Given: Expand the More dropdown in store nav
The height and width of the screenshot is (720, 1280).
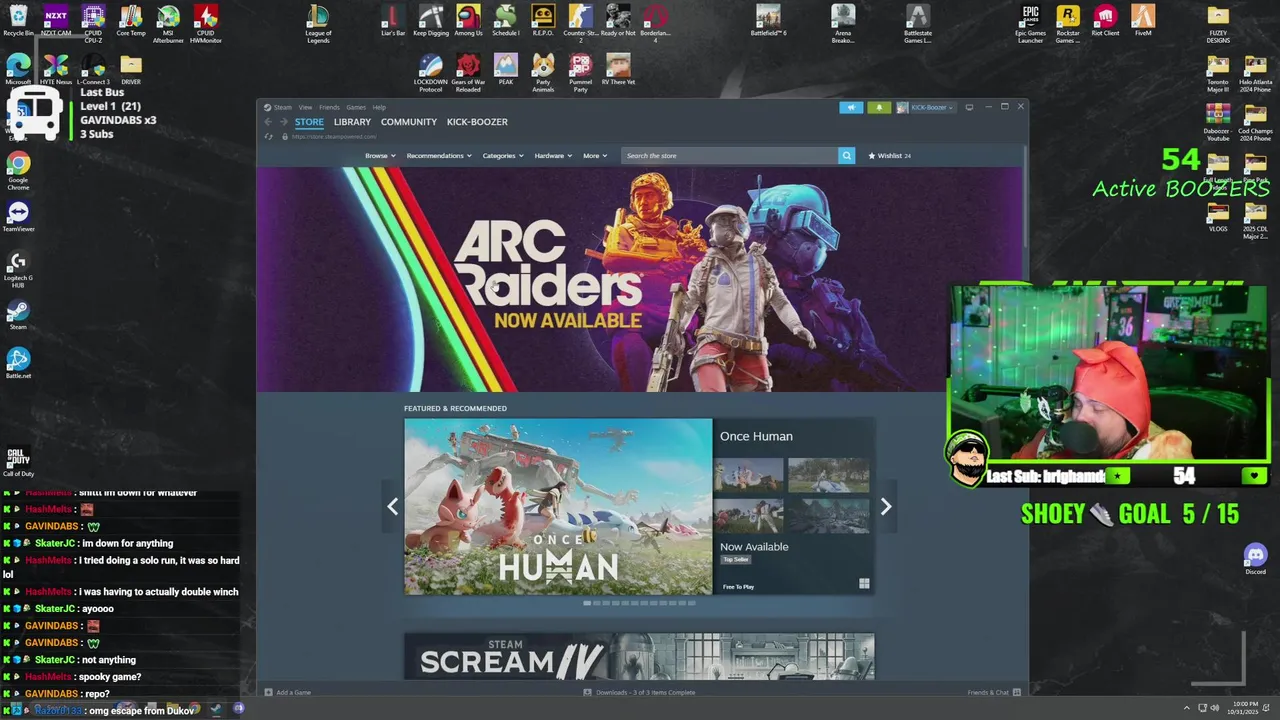Looking at the screenshot, I should (x=595, y=156).
